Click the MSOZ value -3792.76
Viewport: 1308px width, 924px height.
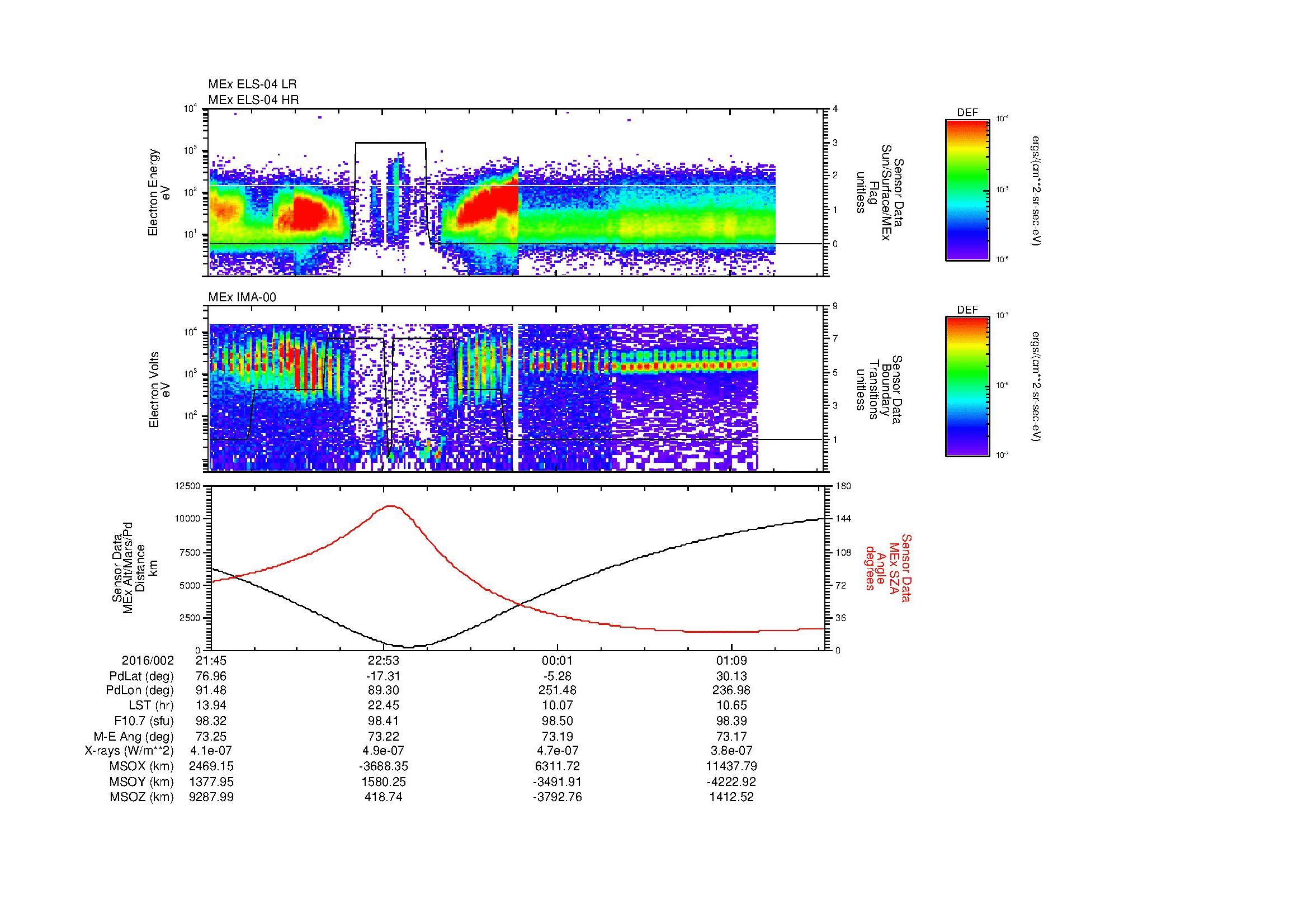(x=557, y=797)
